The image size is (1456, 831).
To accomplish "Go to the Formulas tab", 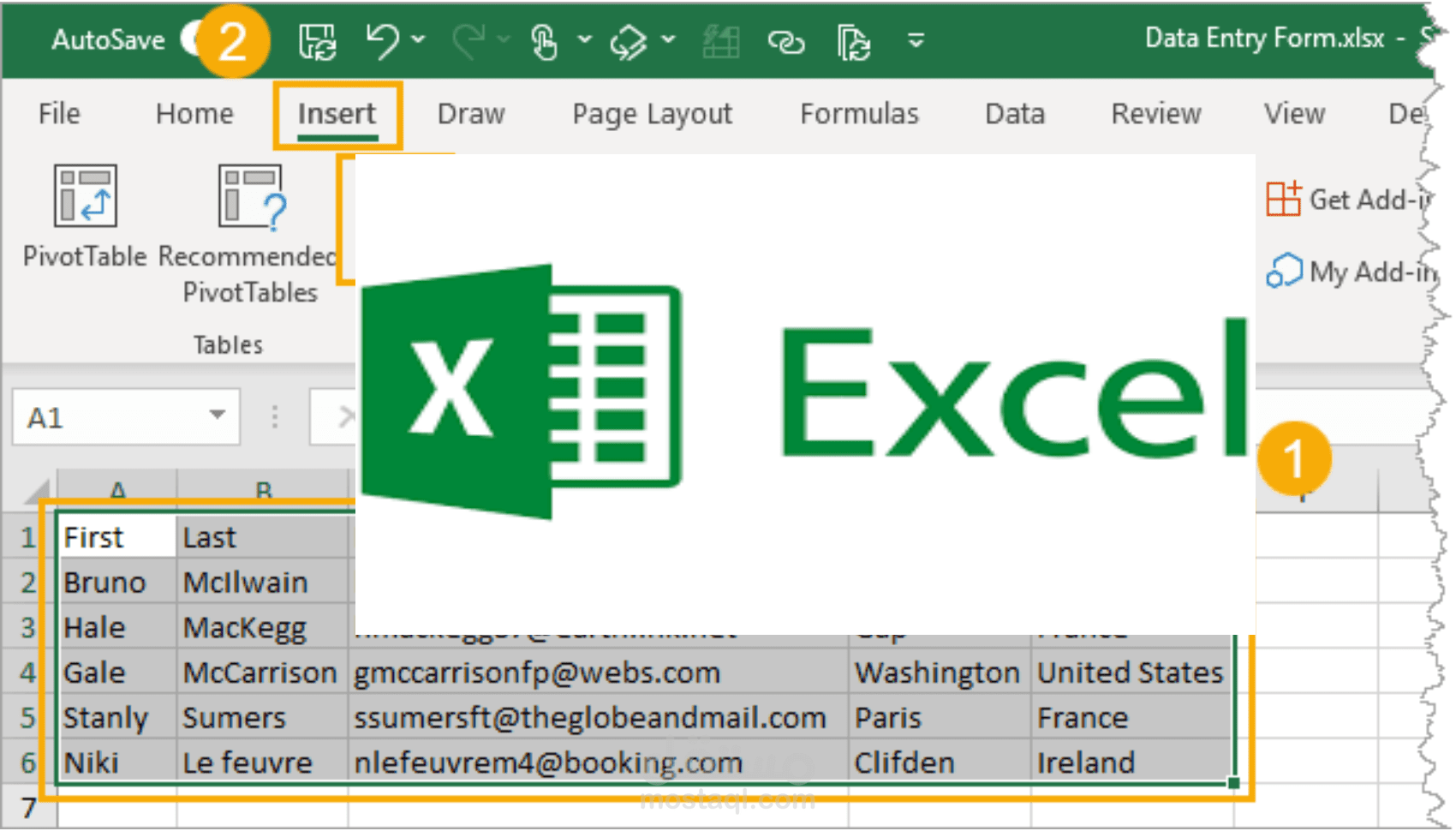I will (x=860, y=114).
